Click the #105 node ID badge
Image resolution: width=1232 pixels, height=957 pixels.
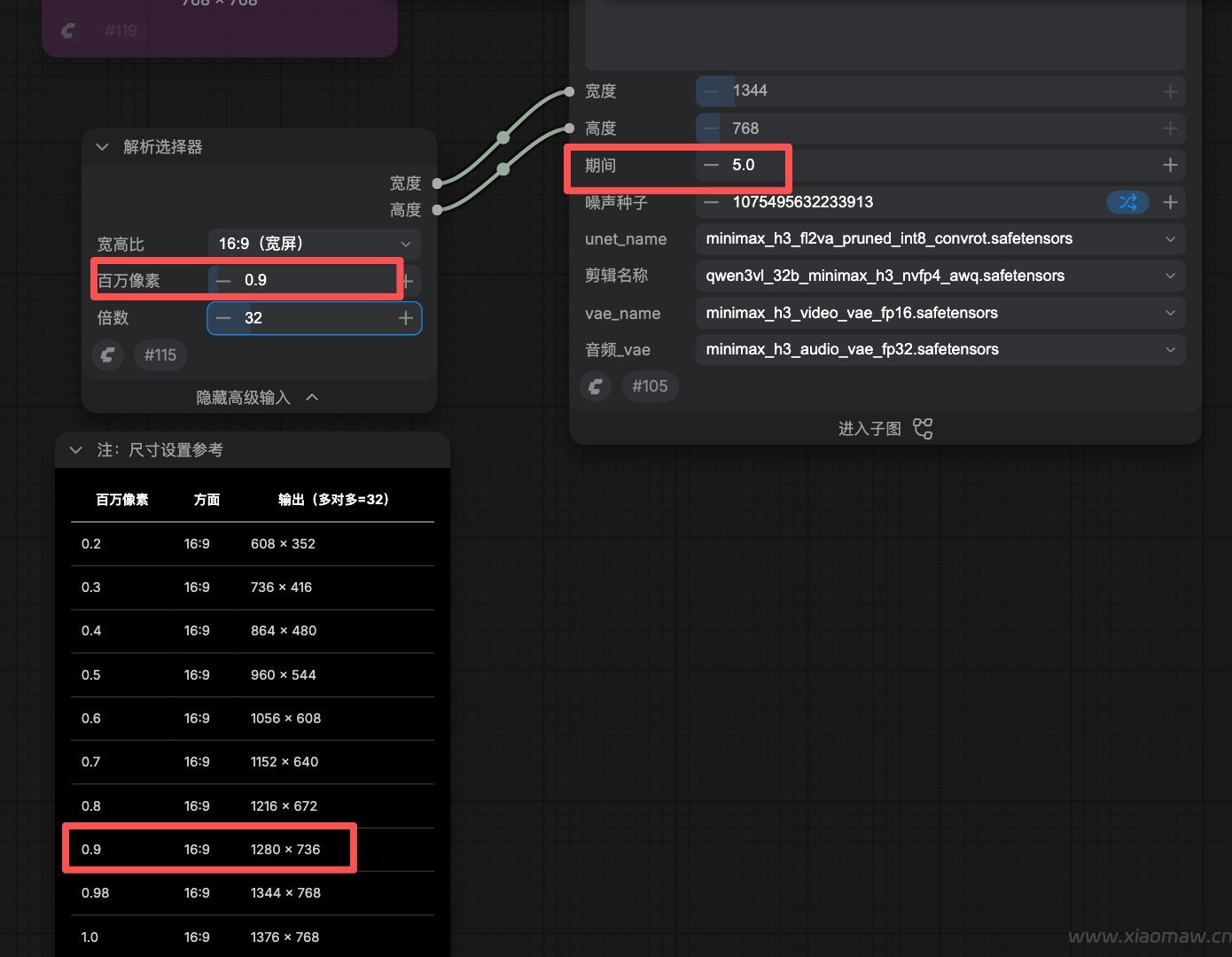coord(650,386)
